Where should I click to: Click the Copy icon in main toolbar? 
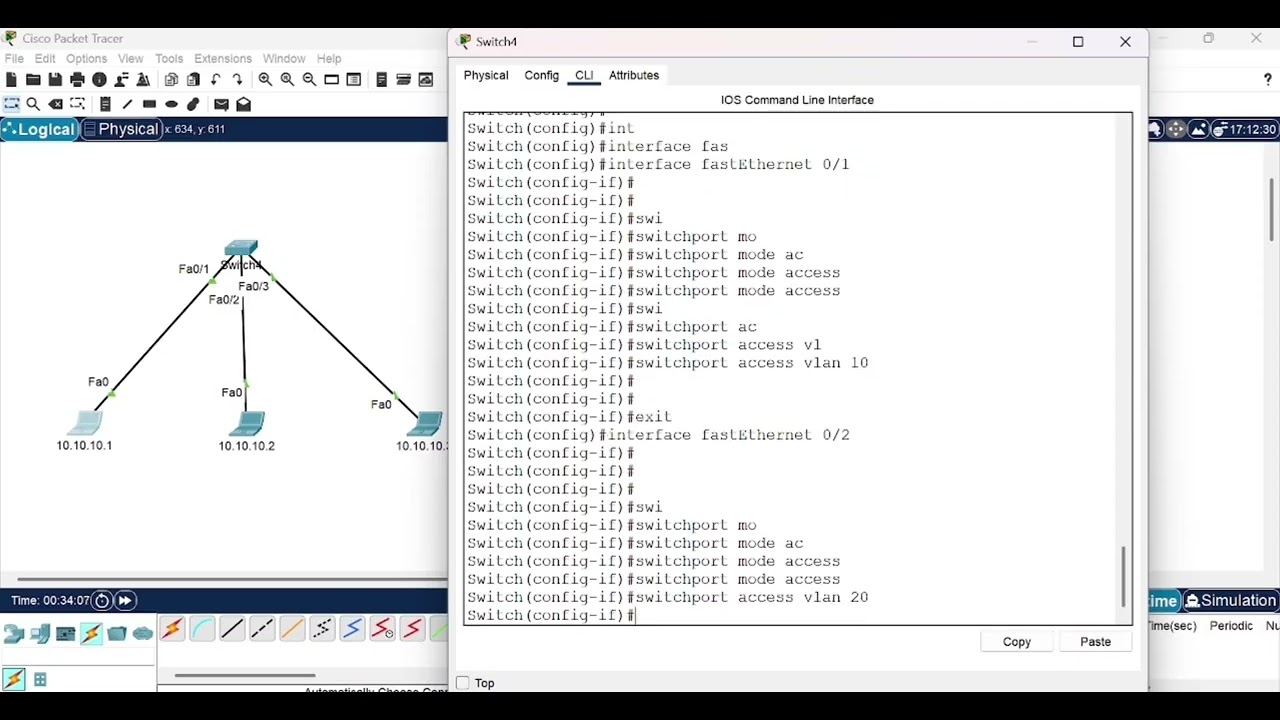(x=171, y=80)
